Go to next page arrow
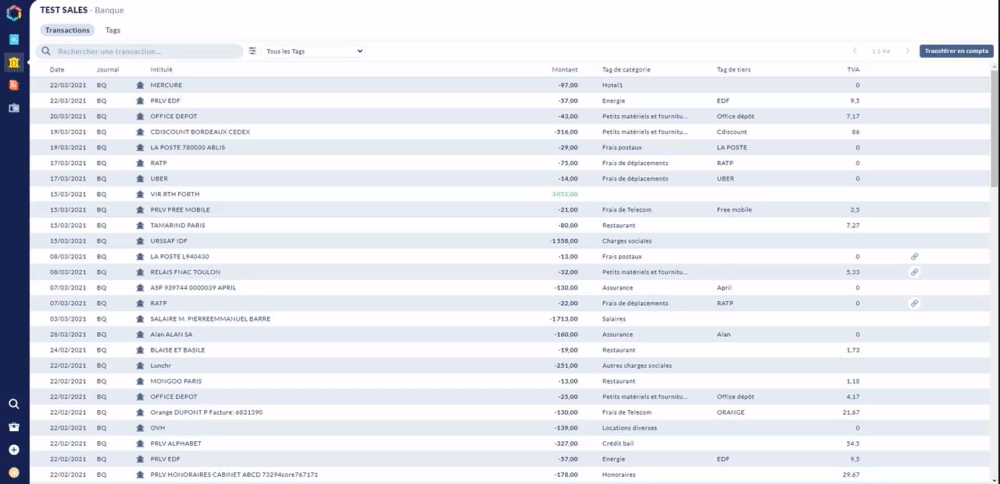Screen dimensions: 1000x484 [x=908, y=51]
